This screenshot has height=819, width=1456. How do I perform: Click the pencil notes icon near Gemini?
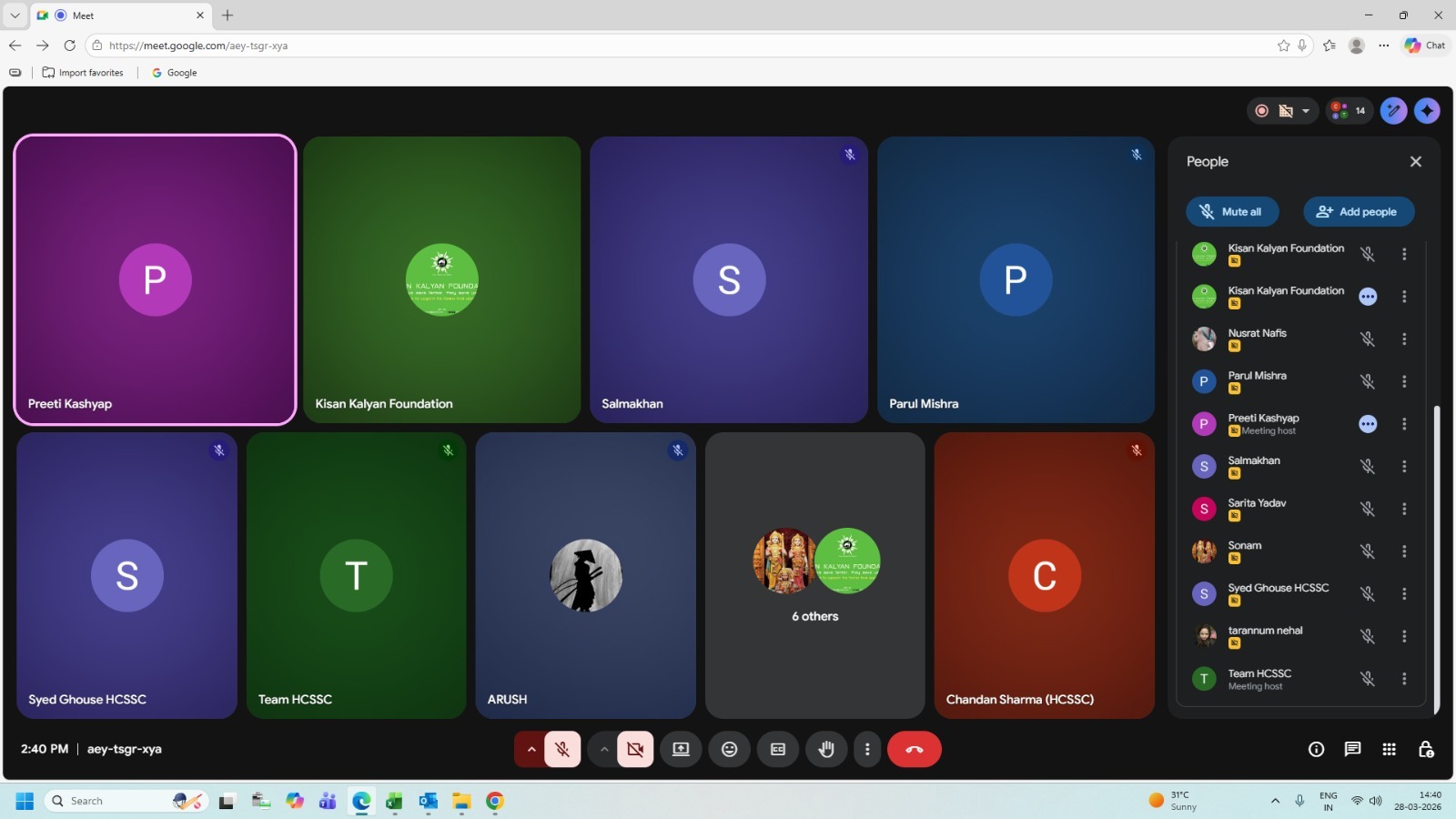(1393, 111)
